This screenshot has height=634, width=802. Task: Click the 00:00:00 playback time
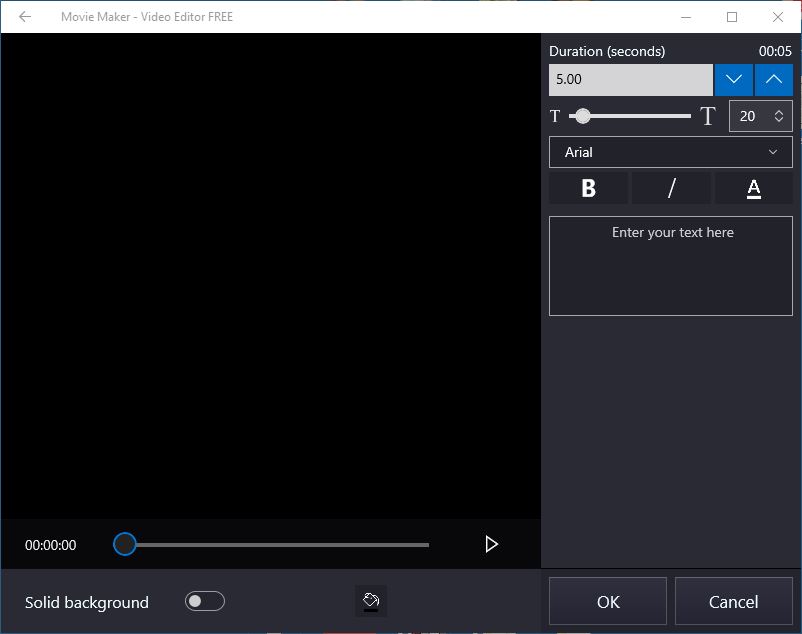click(x=51, y=545)
